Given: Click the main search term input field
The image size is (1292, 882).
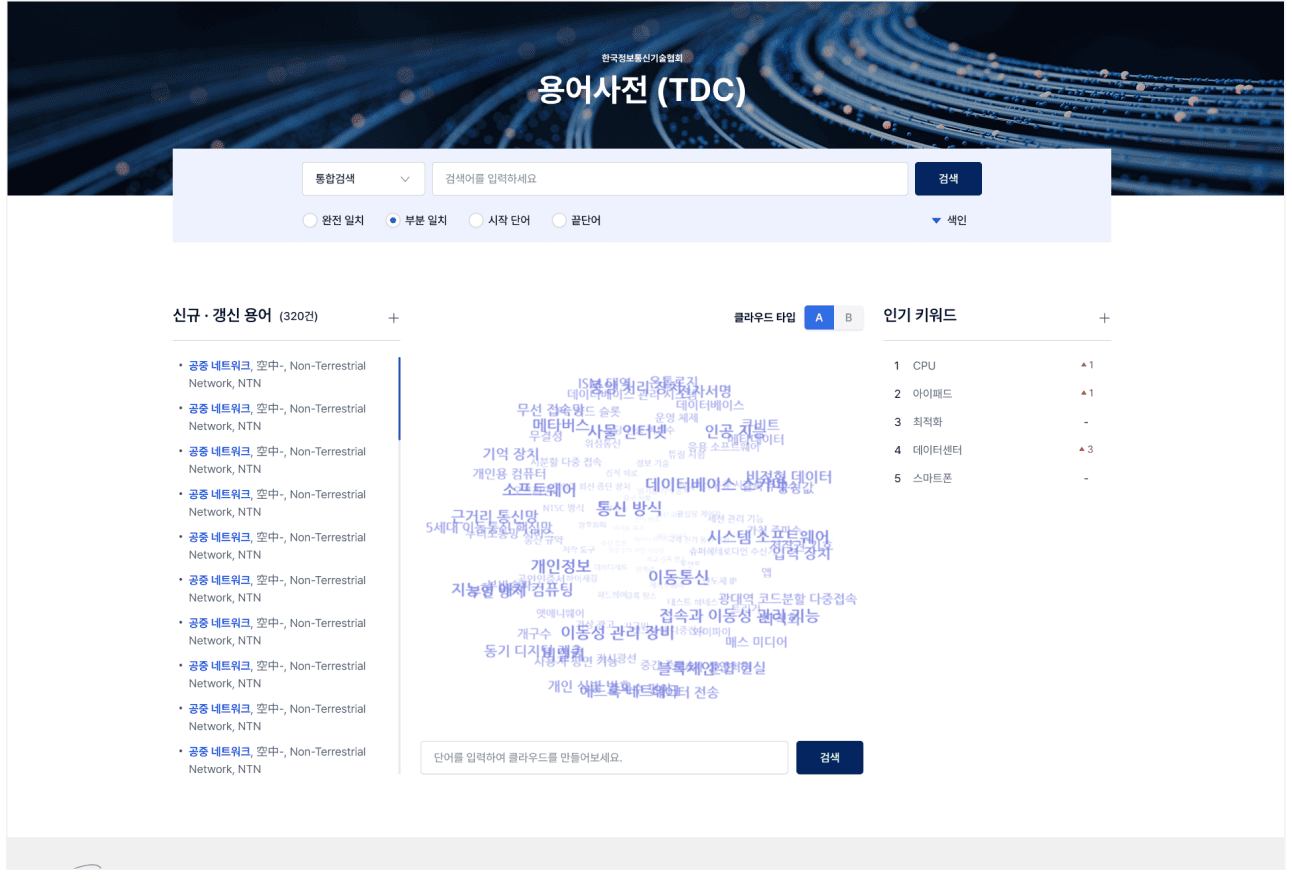Looking at the screenshot, I should (x=669, y=179).
